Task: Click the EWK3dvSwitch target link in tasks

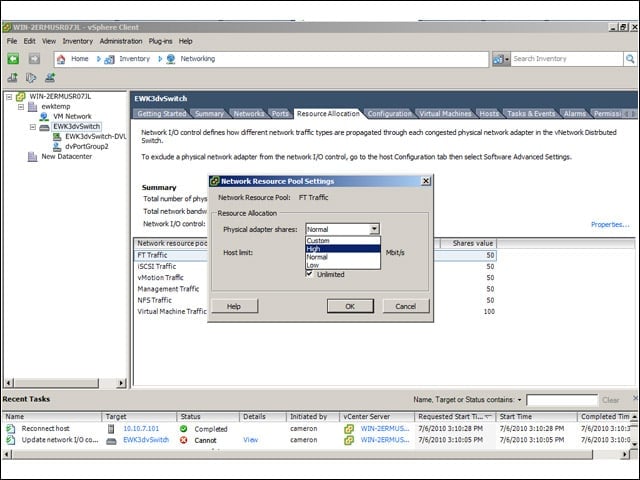Action: (x=146, y=440)
